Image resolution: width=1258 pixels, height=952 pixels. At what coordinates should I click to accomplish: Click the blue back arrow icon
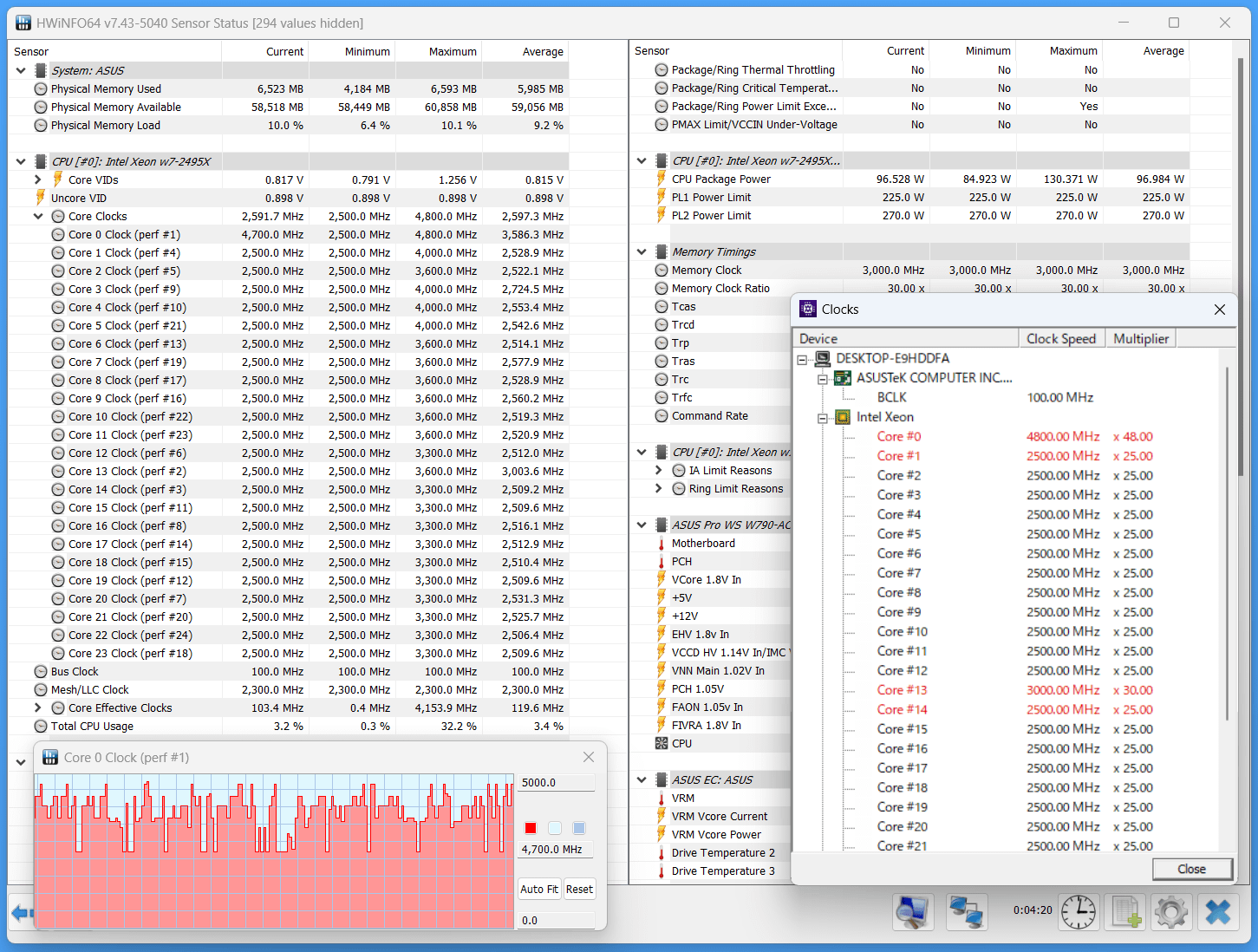click(x=22, y=912)
